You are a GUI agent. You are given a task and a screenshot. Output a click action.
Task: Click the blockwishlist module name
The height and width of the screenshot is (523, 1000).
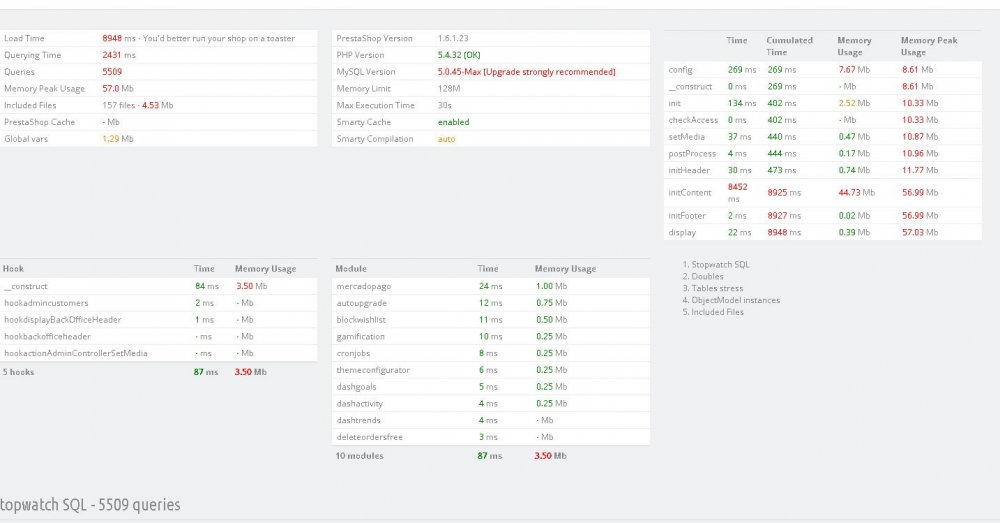pyautogui.click(x=362, y=320)
